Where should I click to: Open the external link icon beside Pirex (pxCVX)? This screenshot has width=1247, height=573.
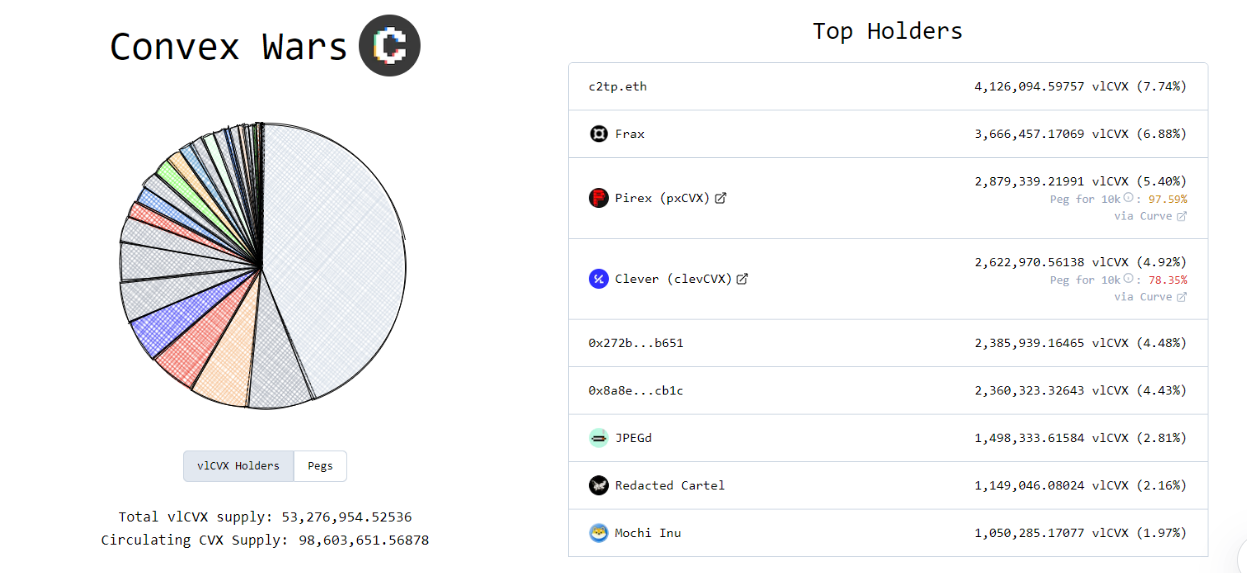pyautogui.click(x=720, y=198)
